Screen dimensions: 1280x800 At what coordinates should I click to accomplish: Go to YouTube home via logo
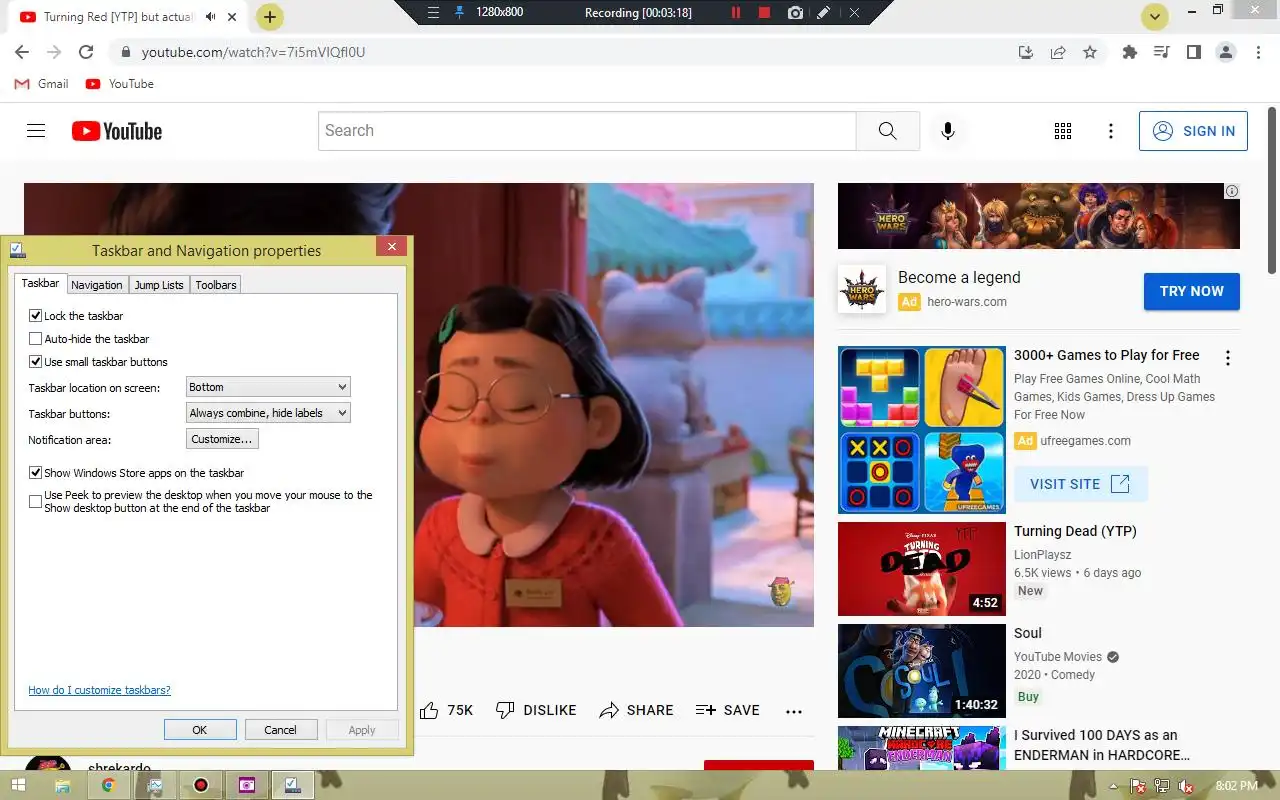[117, 131]
